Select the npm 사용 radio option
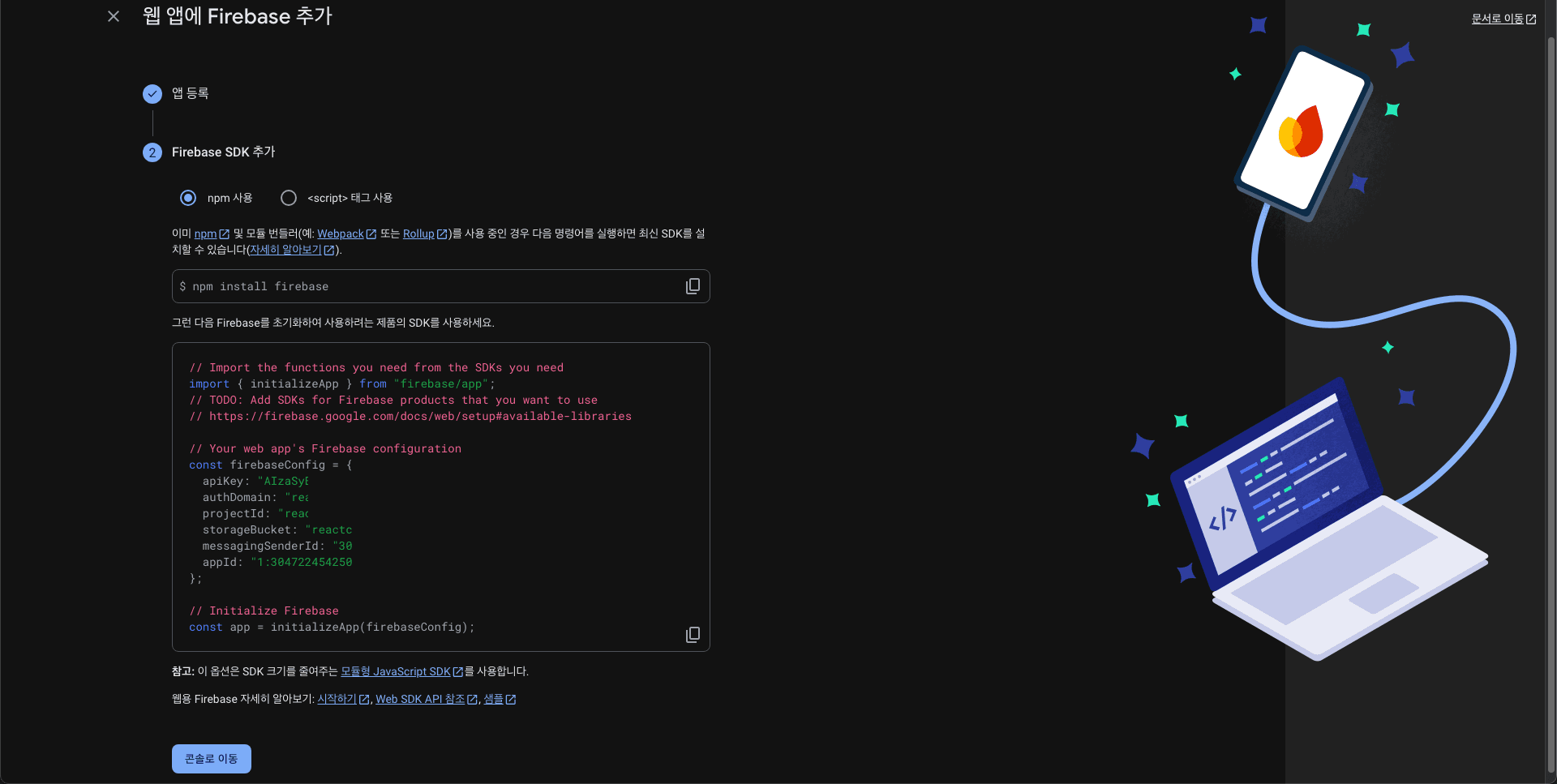 188,198
